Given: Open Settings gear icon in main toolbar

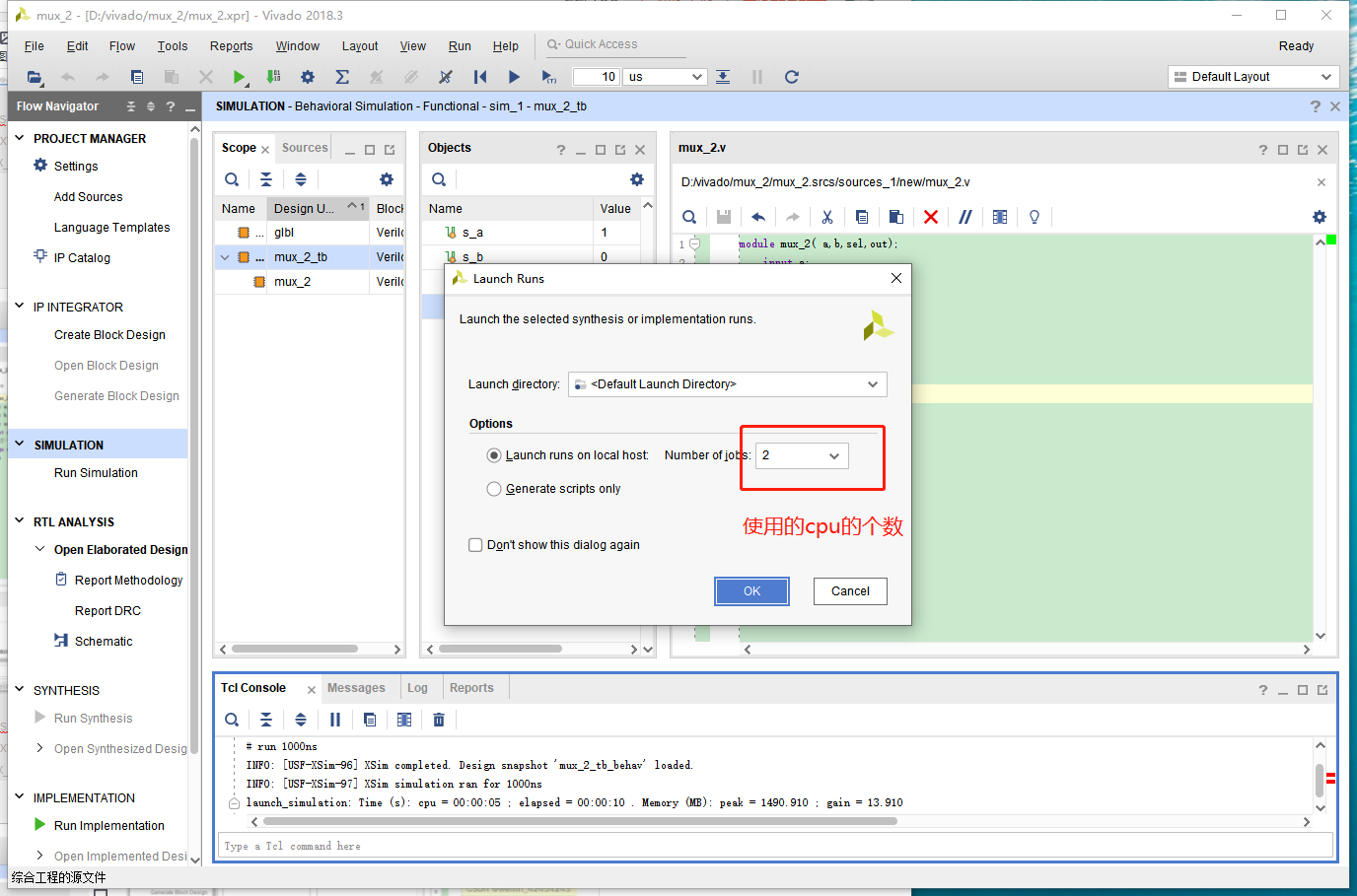Looking at the screenshot, I should (x=308, y=77).
